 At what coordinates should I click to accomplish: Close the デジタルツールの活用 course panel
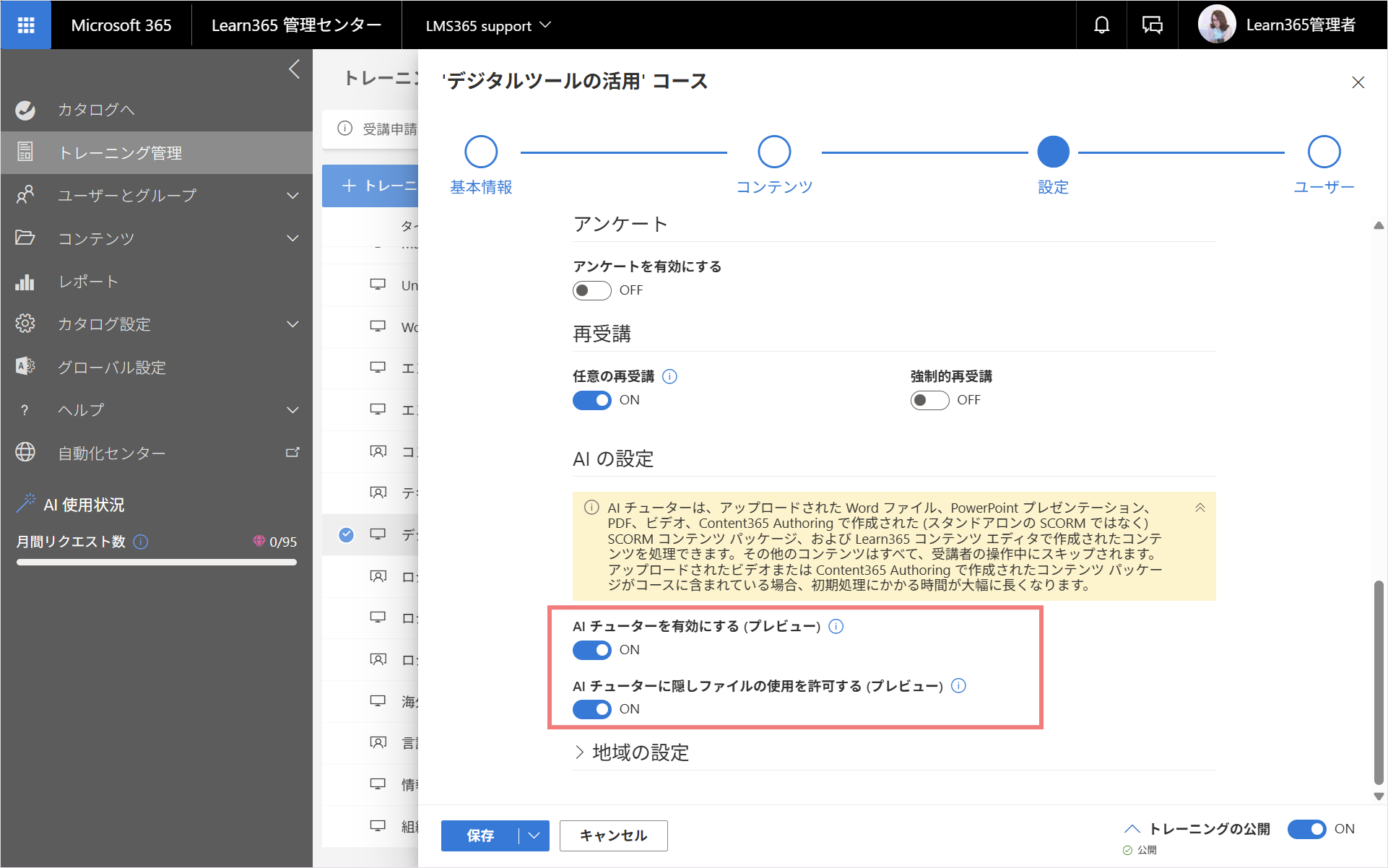(x=1358, y=82)
